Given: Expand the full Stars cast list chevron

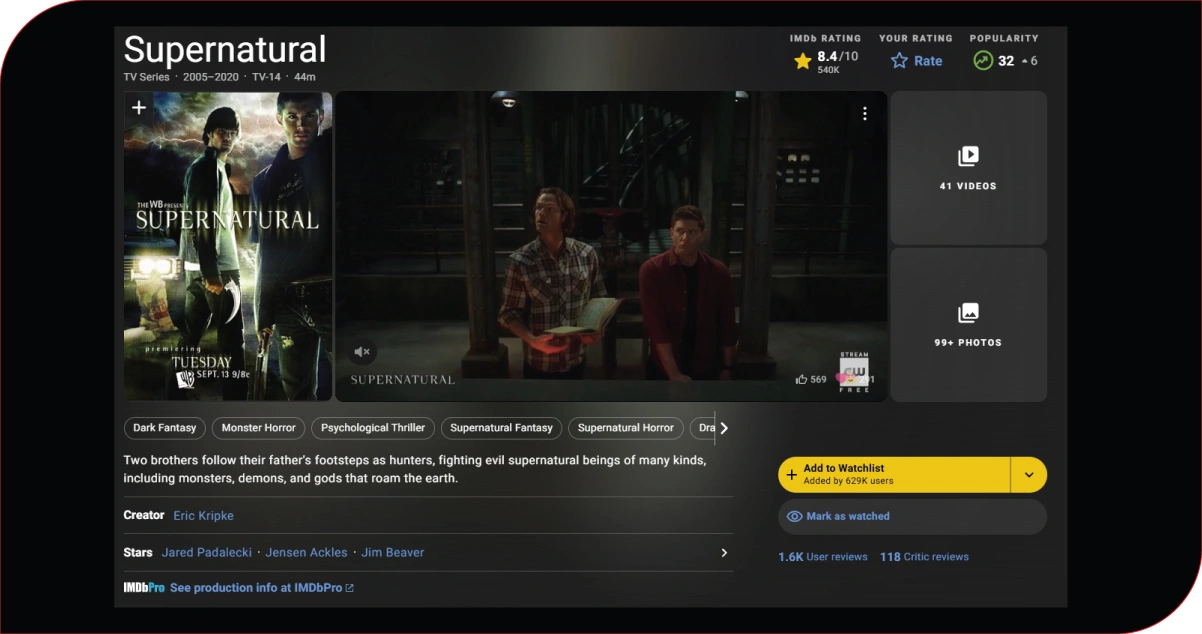Looking at the screenshot, I should (x=724, y=553).
